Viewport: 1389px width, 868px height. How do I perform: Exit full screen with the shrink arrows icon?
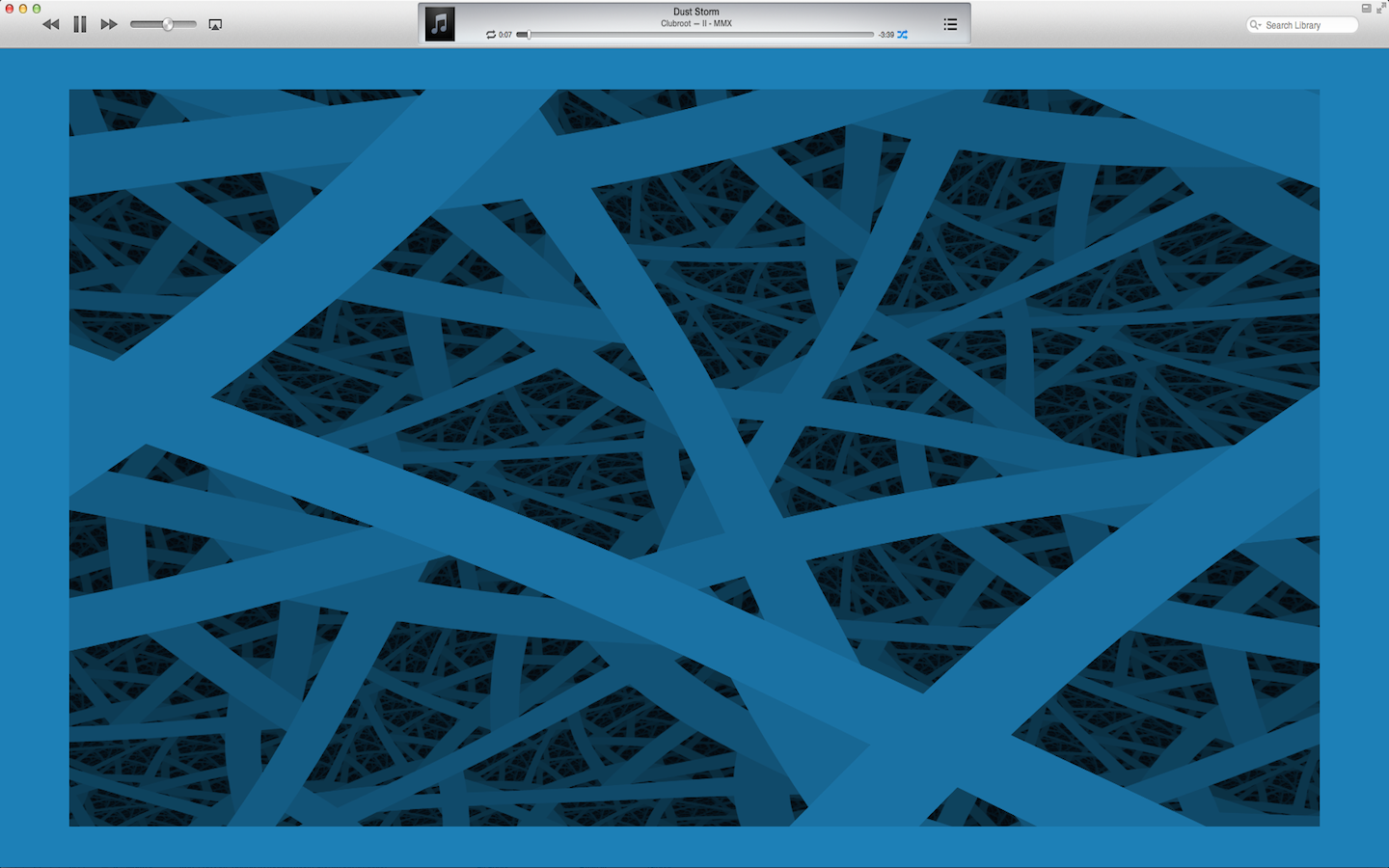1382,7
